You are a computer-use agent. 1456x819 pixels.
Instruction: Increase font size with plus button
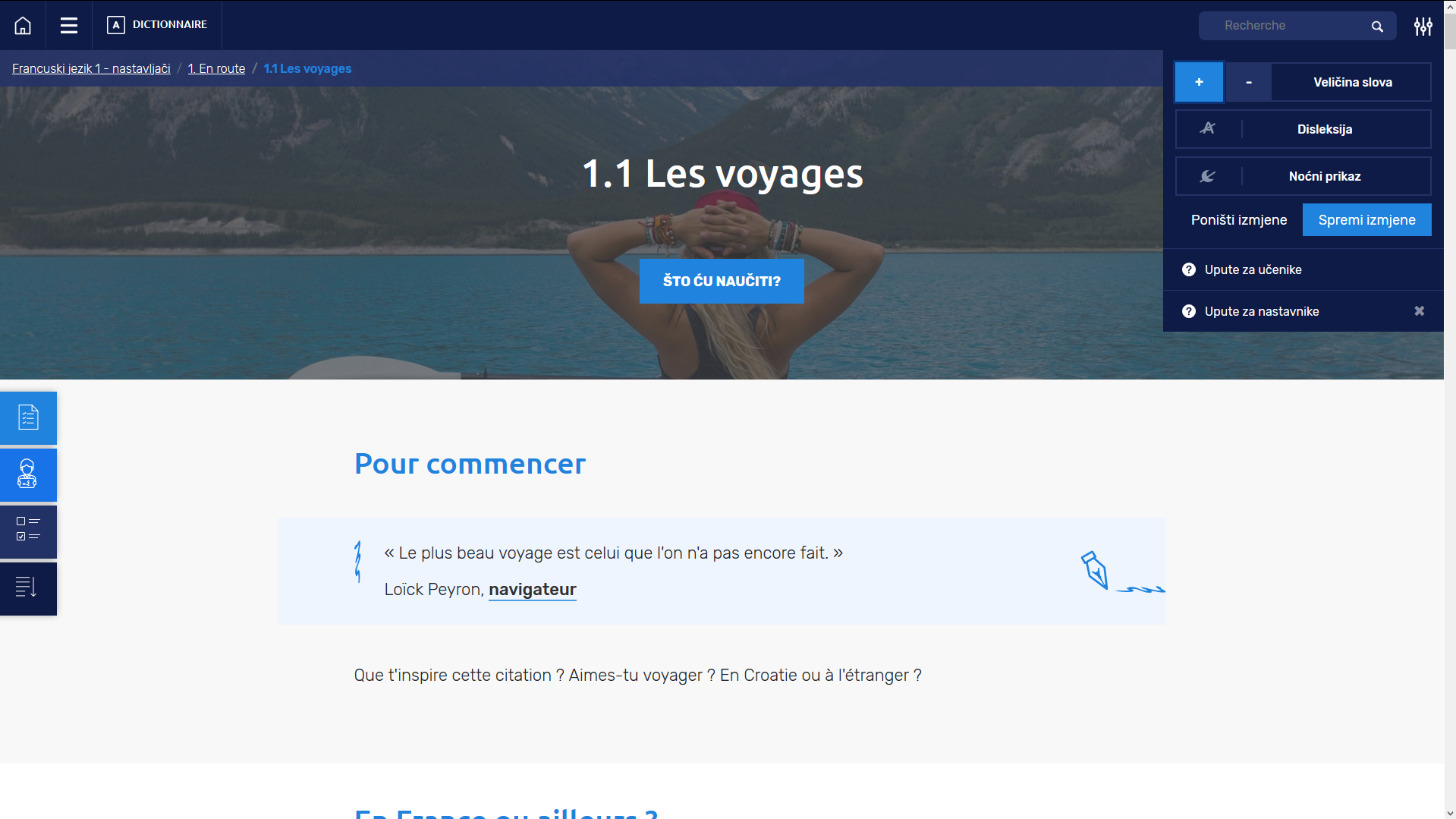click(1199, 82)
